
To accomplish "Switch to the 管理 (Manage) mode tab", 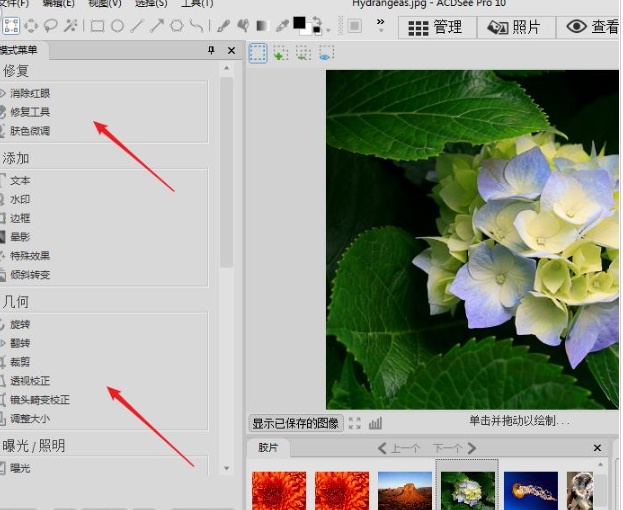I will coord(437,27).
